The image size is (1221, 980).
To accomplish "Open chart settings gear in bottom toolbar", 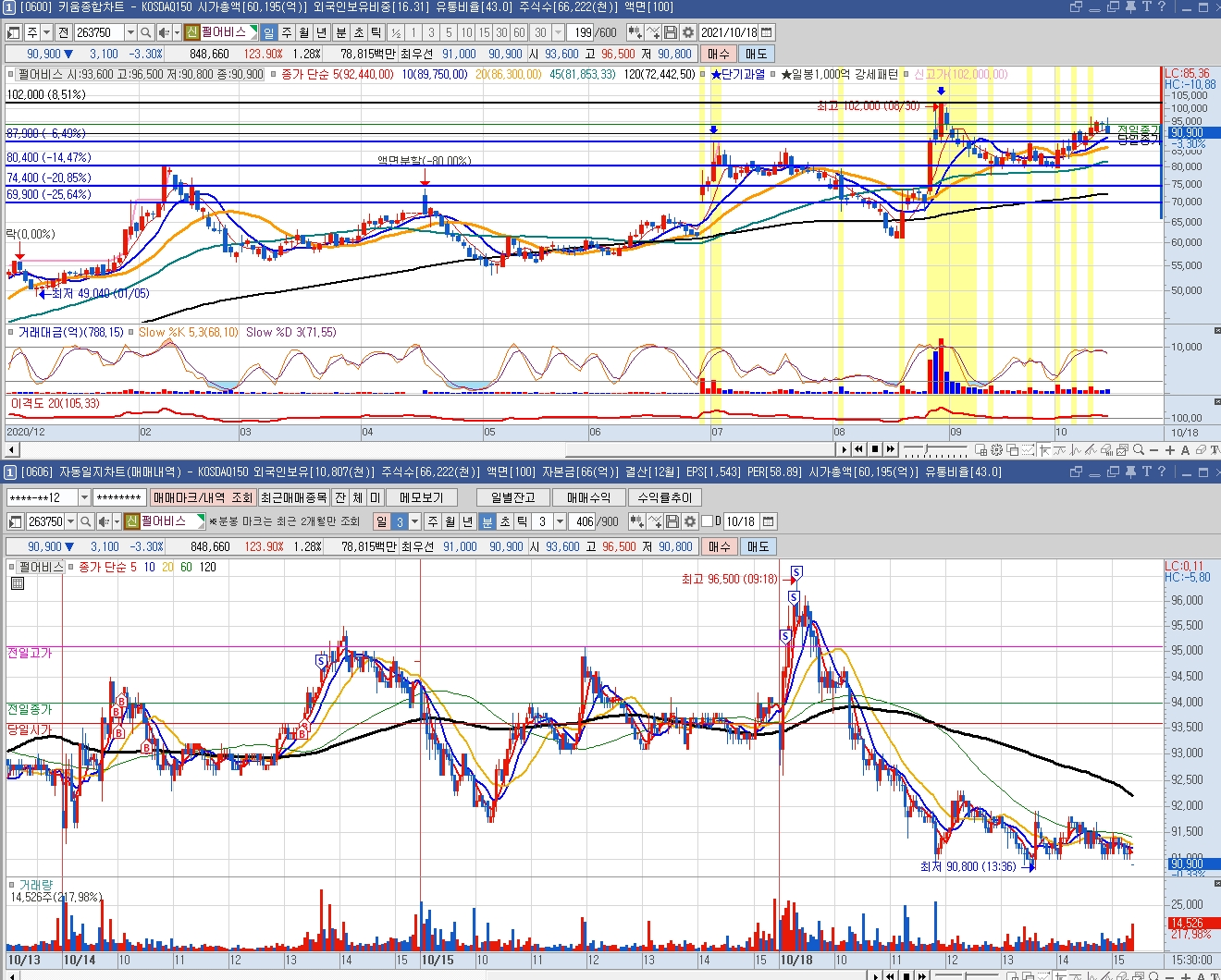I will tap(689, 521).
